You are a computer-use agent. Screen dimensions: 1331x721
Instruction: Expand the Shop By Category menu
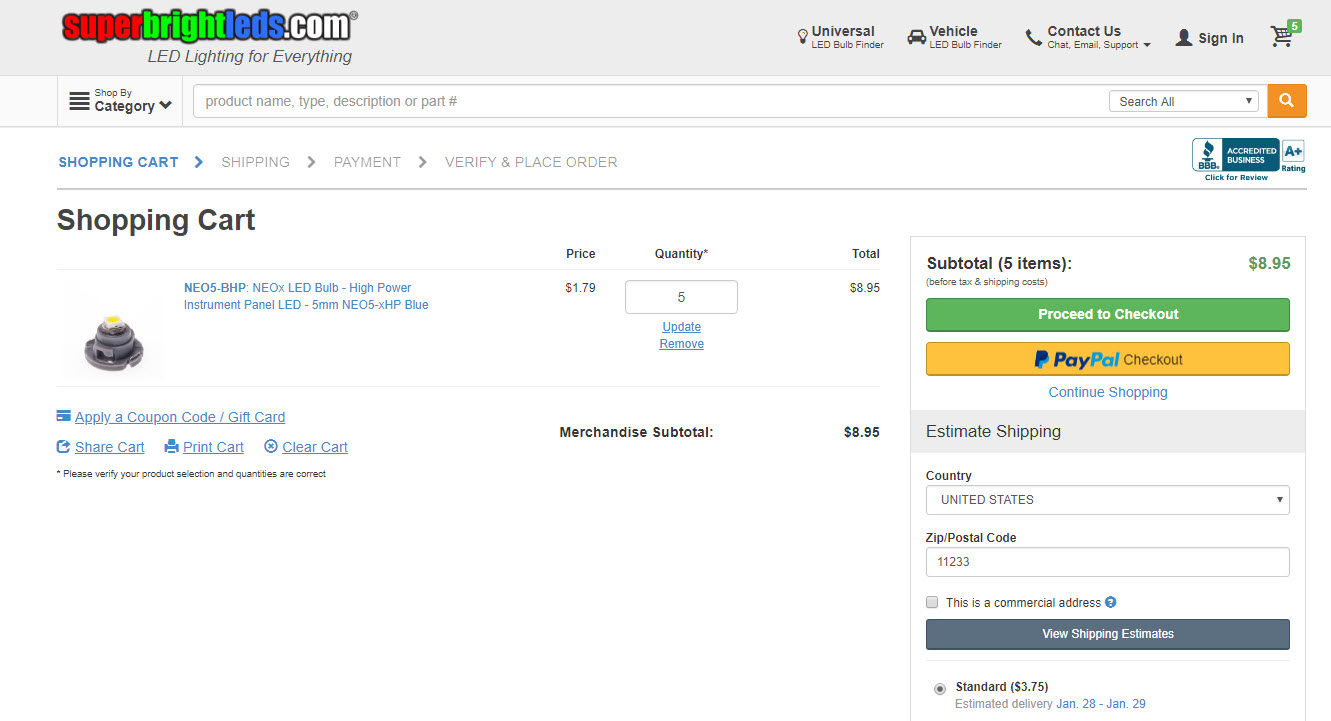pos(120,101)
